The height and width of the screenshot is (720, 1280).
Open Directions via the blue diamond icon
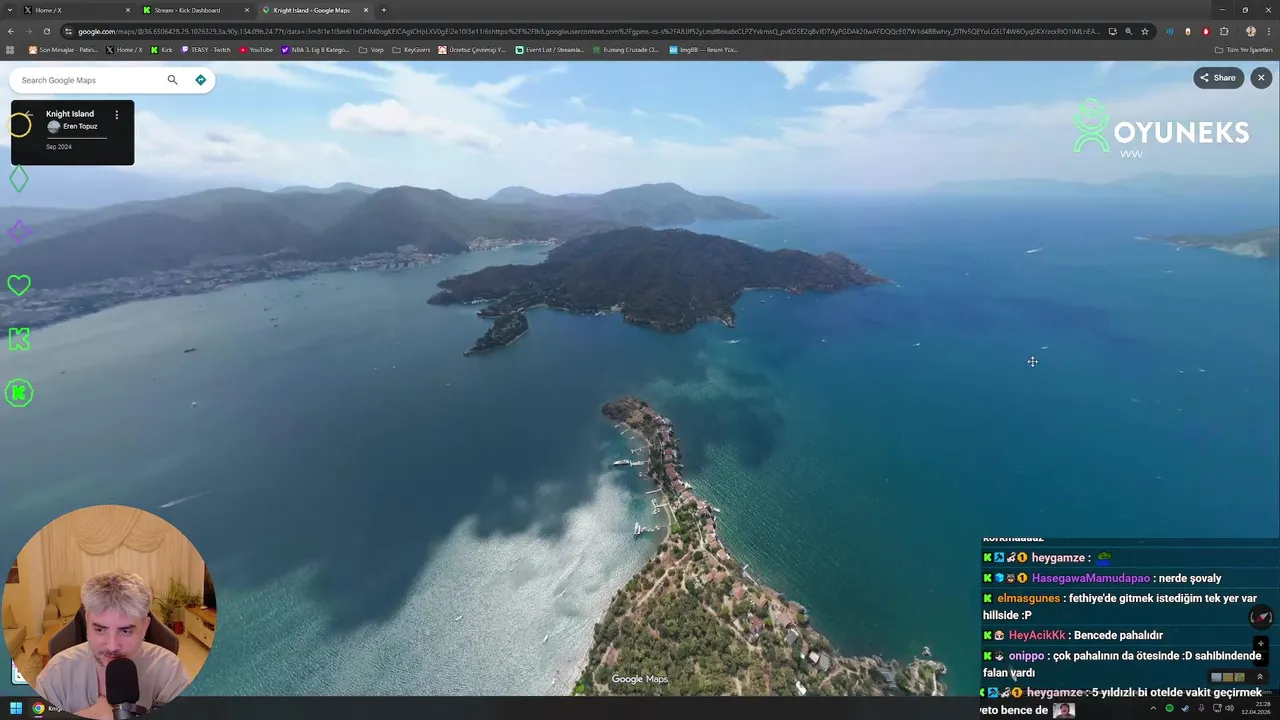tap(200, 80)
